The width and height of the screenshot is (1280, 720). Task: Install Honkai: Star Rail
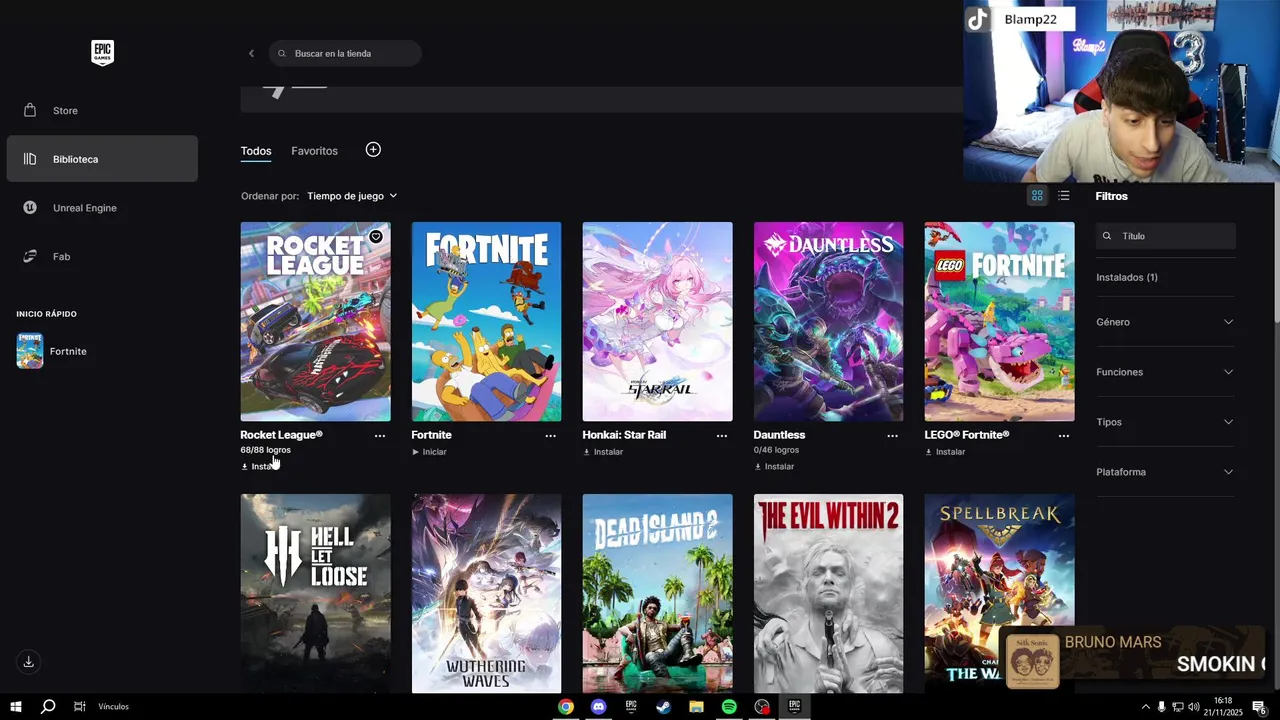[603, 452]
